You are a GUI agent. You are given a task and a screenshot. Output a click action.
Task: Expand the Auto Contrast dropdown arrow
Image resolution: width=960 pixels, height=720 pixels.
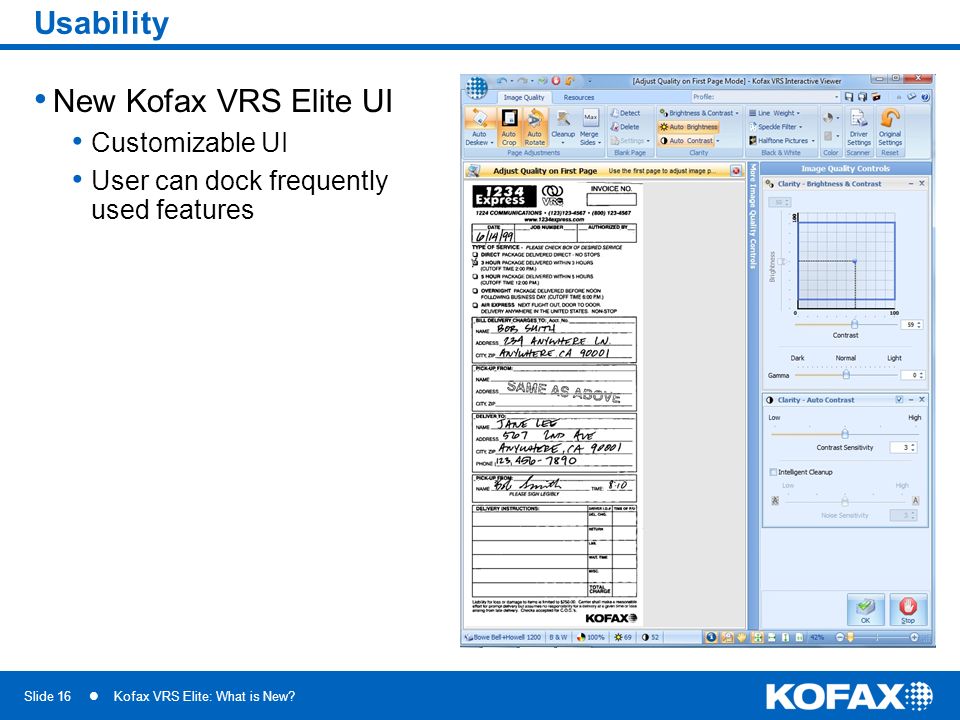(x=718, y=141)
